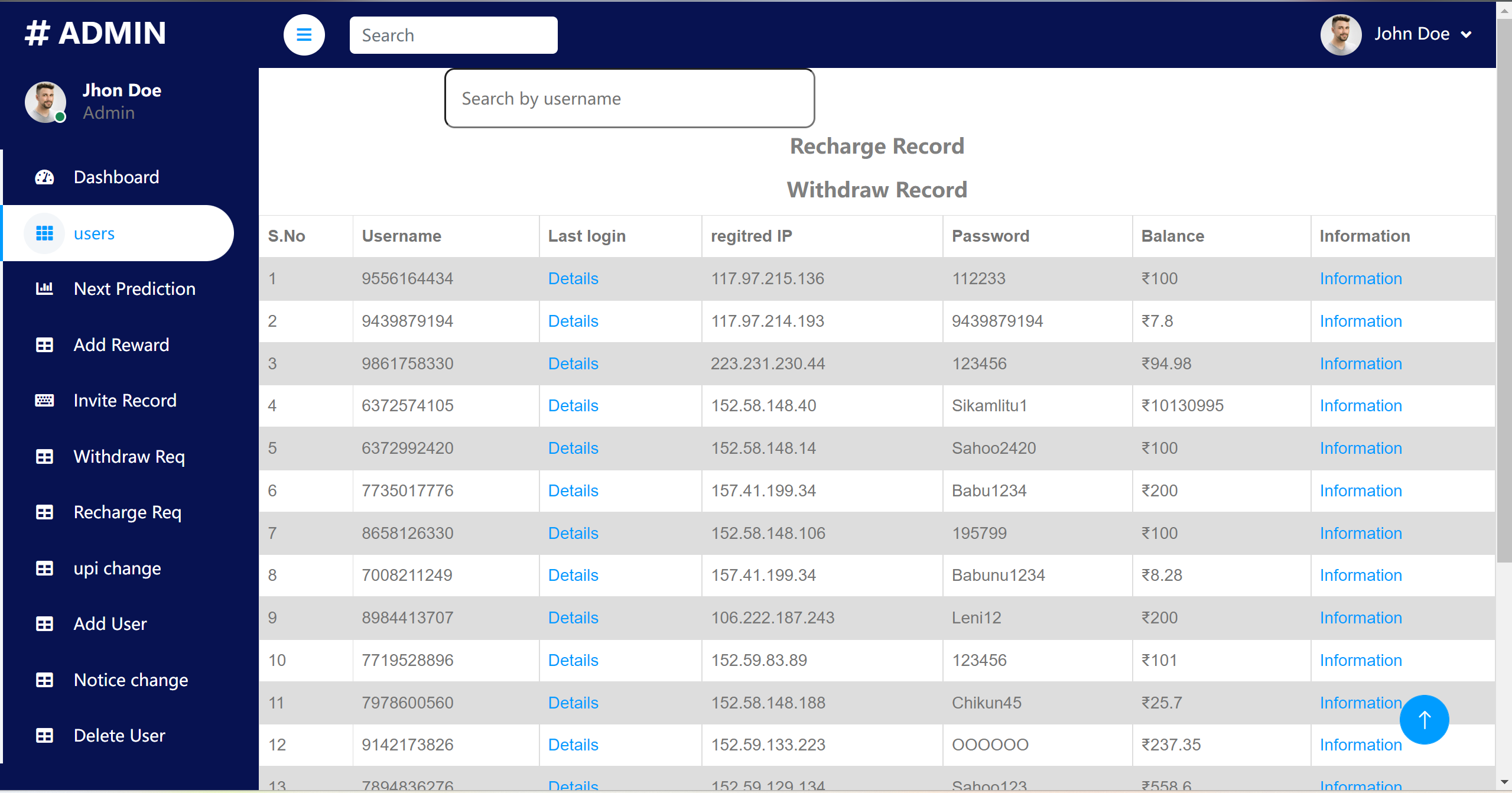This screenshot has width=1512, height=793.
Task: Open Recharge Req panel
Action: (x=128, y=513)
